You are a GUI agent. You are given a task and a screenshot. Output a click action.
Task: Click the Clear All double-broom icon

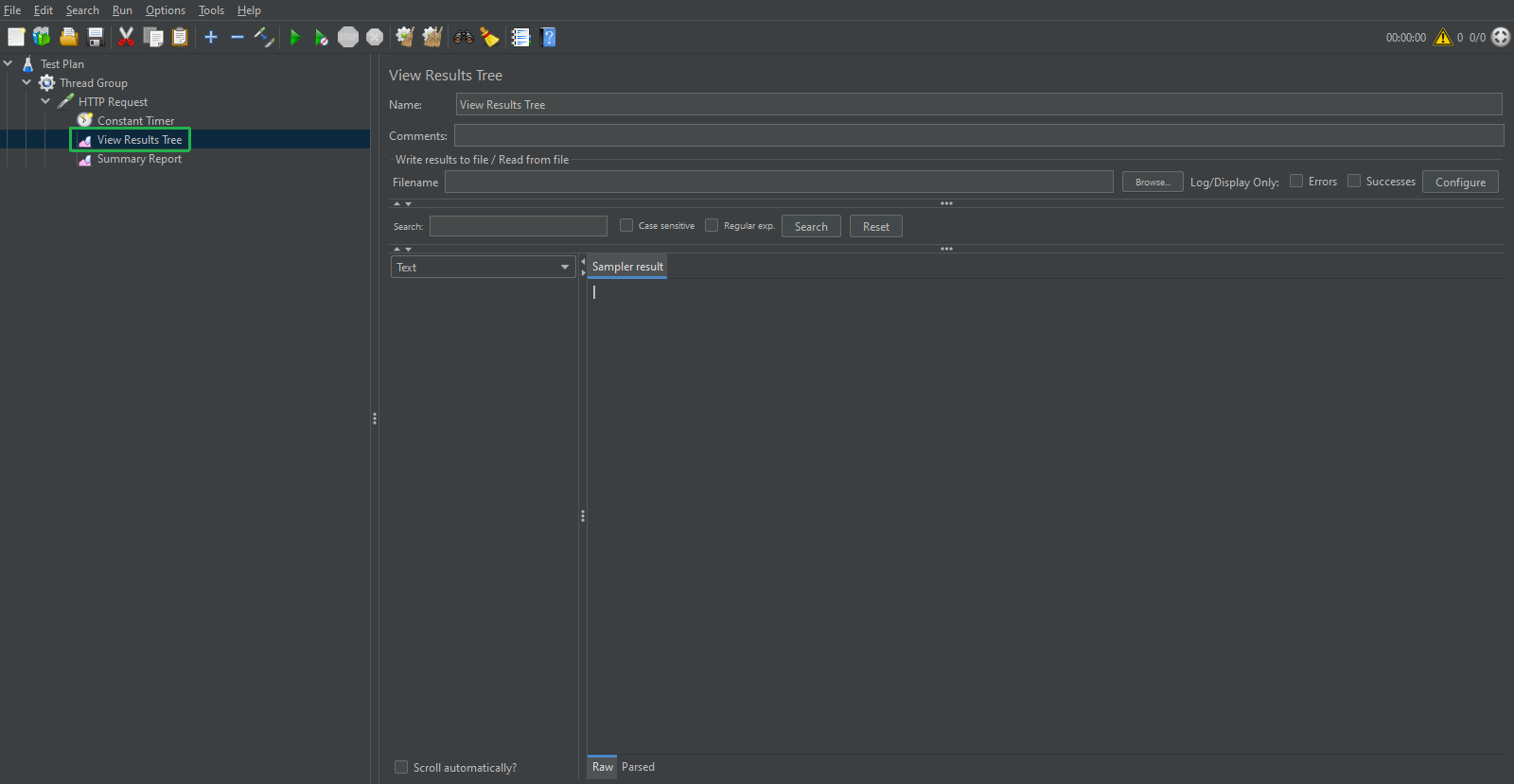click(432, 37)
